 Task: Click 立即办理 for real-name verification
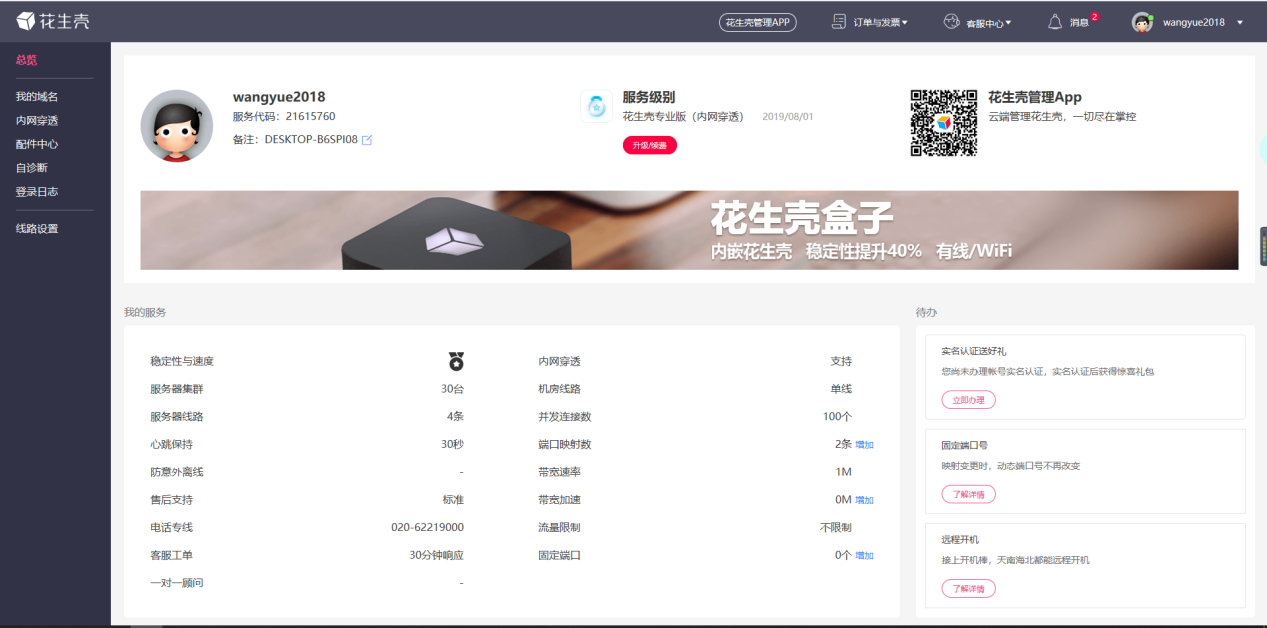click(968, 400)
